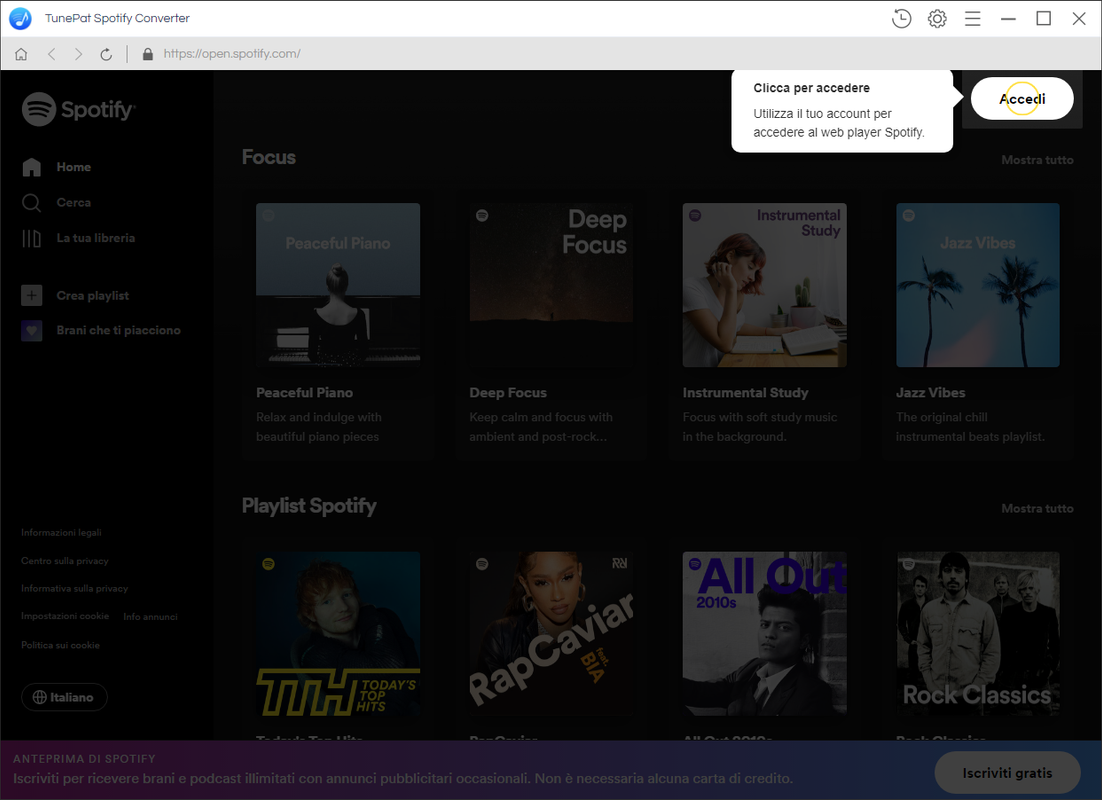Click Mostra tutto for Playlist Spotify

(1037, 508)
